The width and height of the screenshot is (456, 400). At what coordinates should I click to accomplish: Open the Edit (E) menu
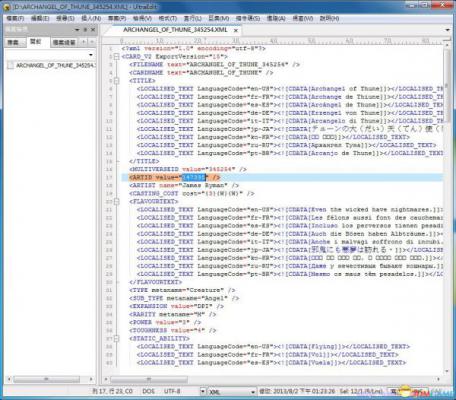(40, 18)
